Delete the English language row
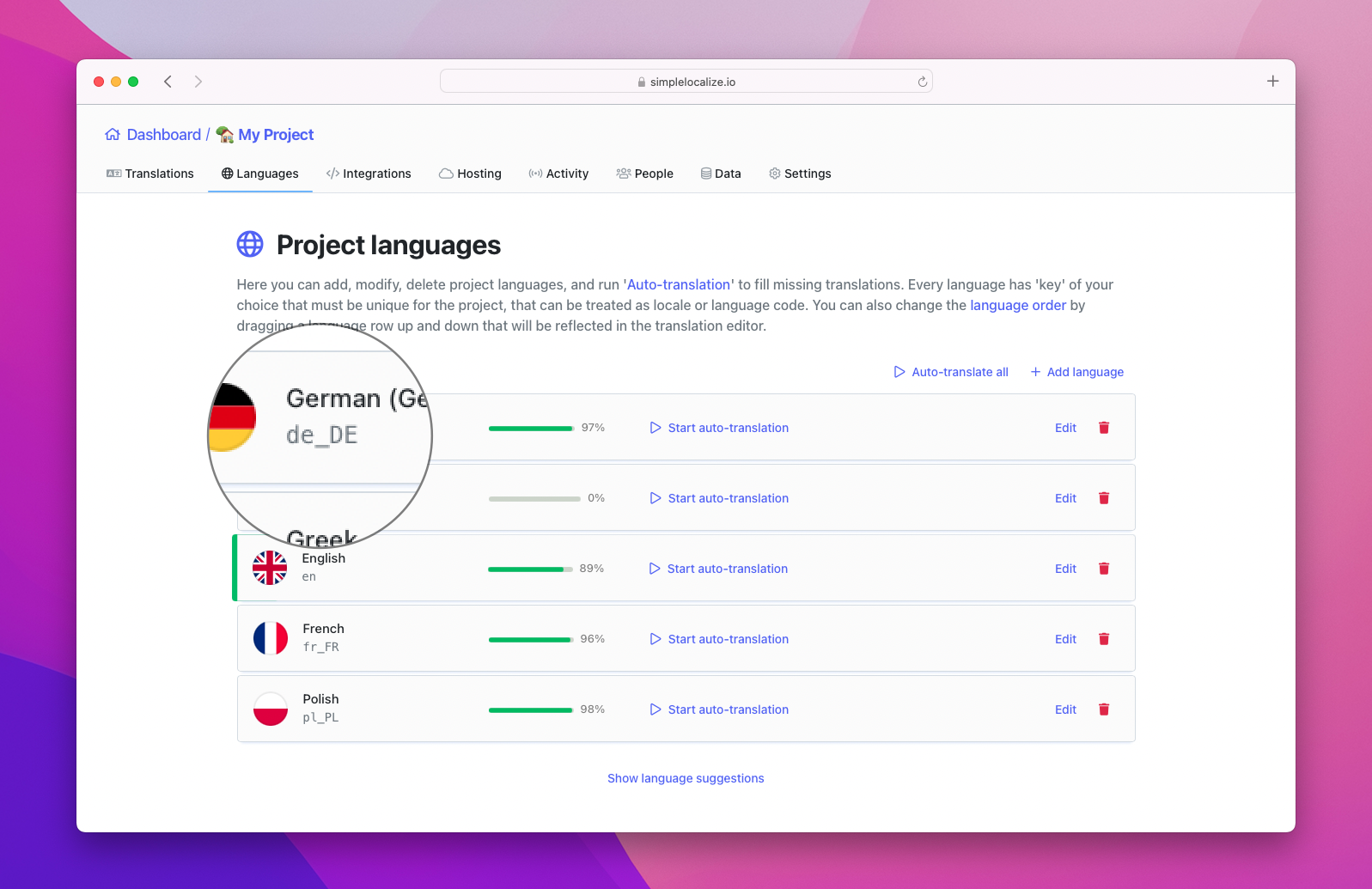This screenshot has width=1372, height=889. click(x=1104, y=569)
